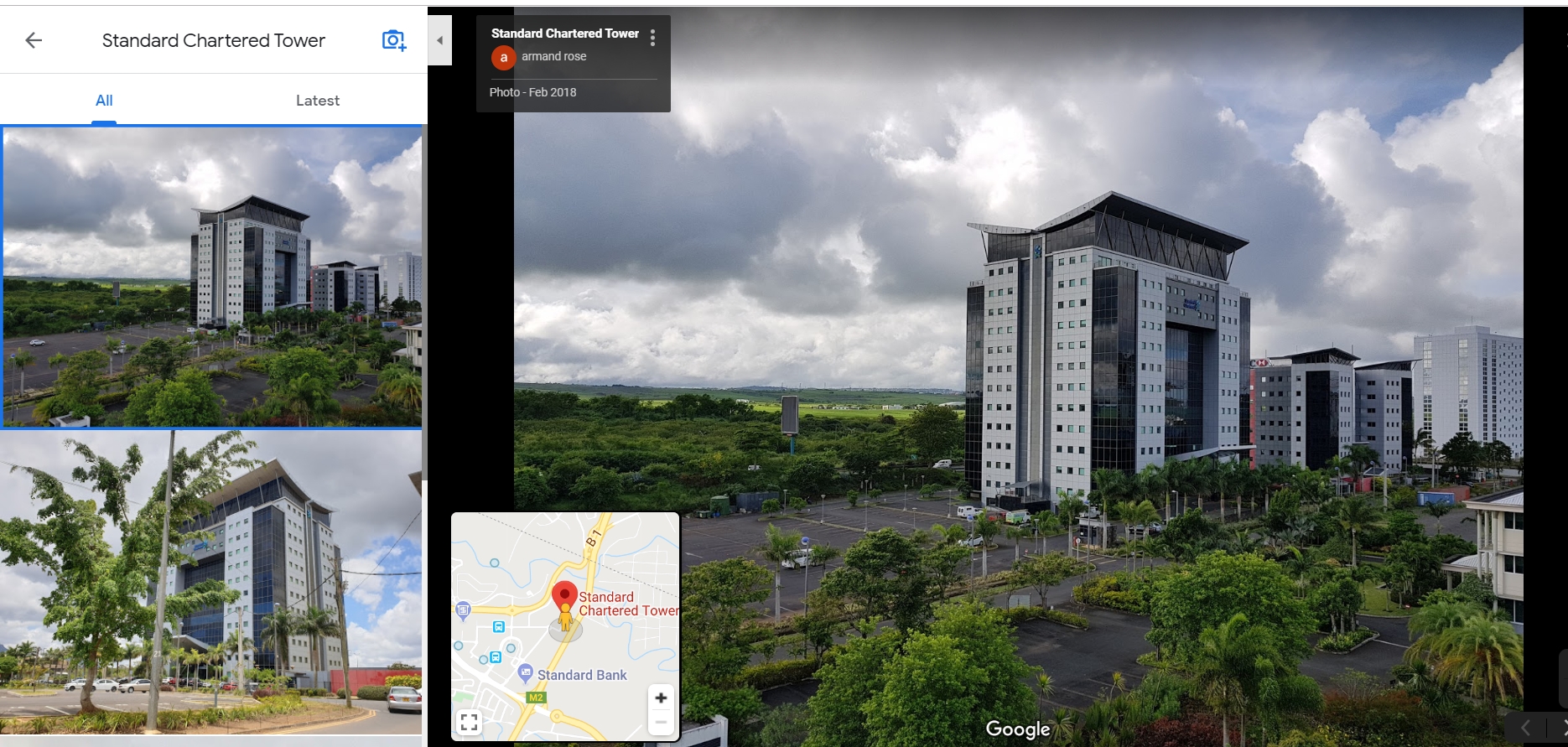Go to previous photo with bottom arrow
1568x747 pixels.
click(1525, 727)
